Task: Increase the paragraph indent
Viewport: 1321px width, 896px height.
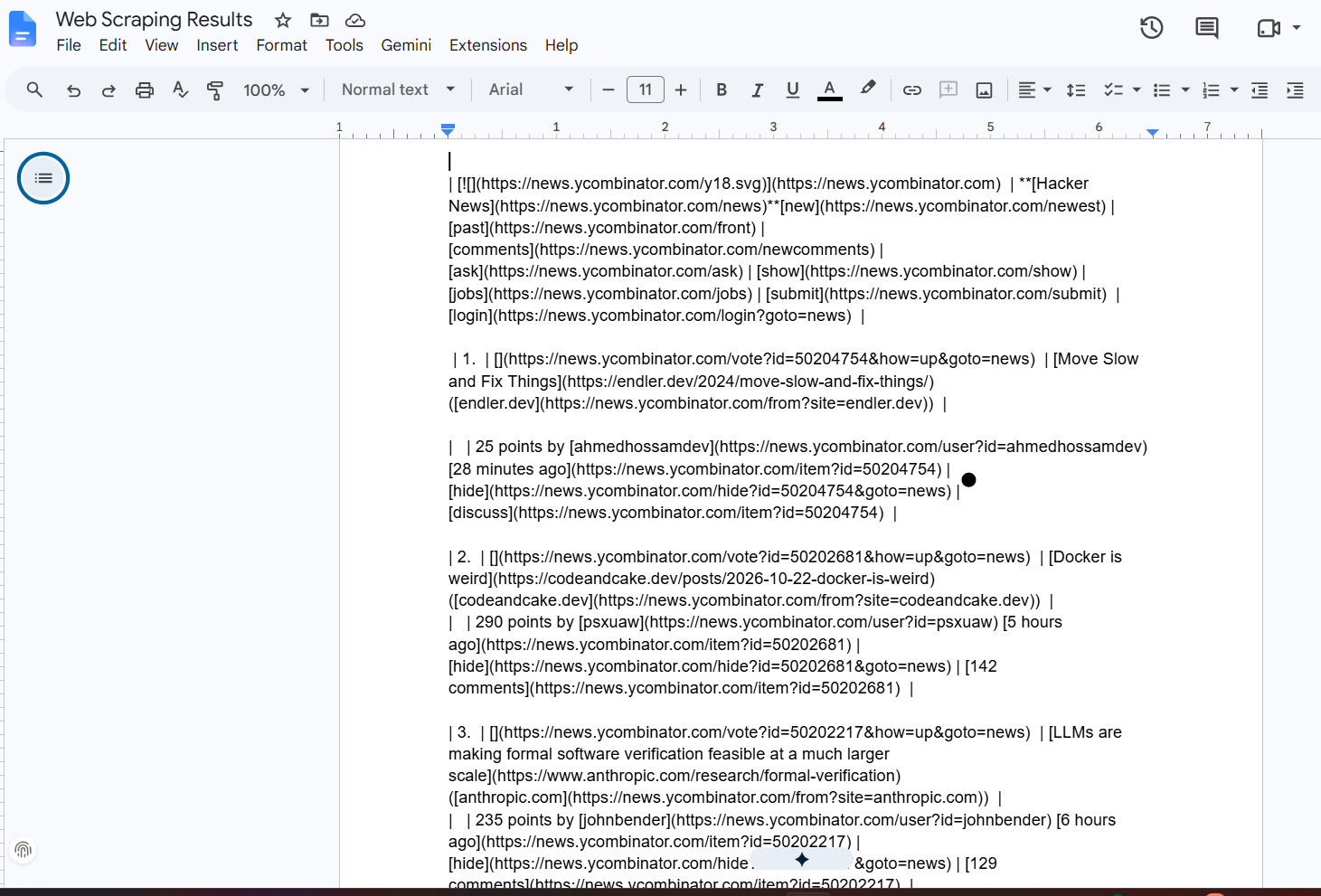Action: click(1295, 90)
